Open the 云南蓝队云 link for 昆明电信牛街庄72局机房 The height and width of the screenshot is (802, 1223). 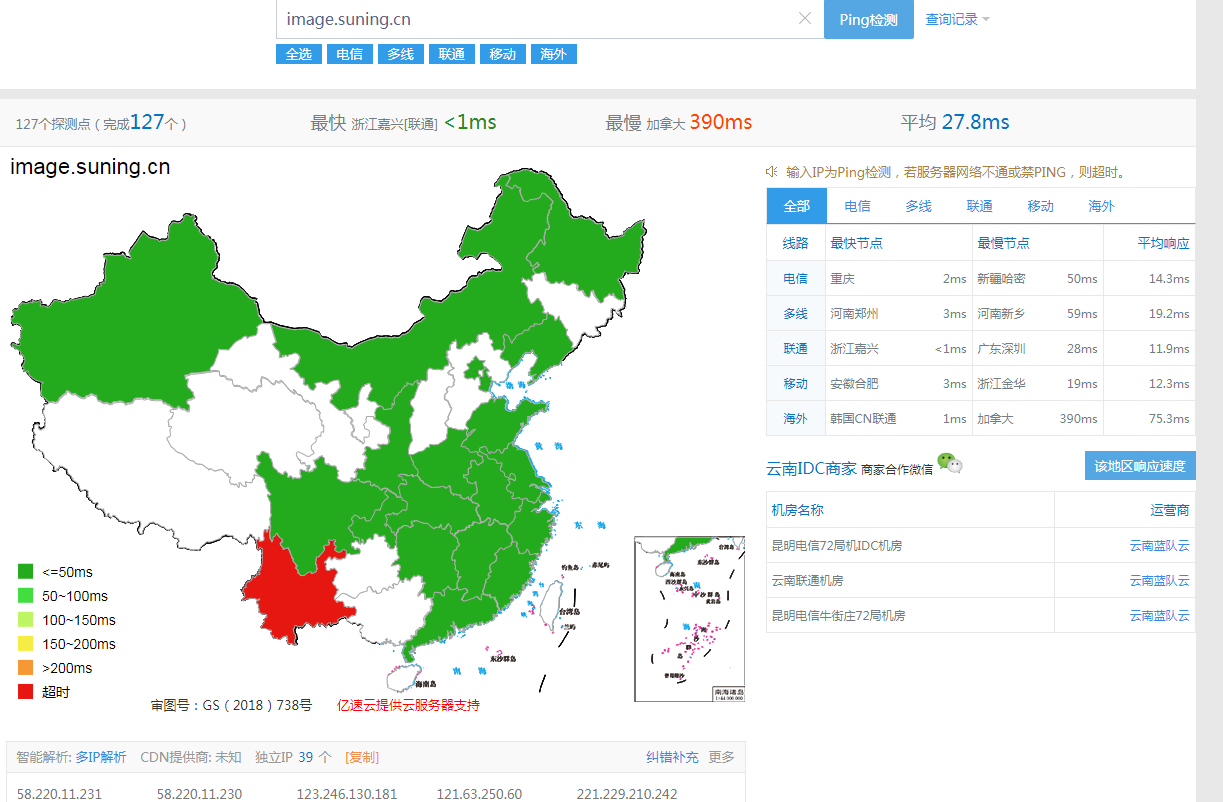tap(1160, 615)
